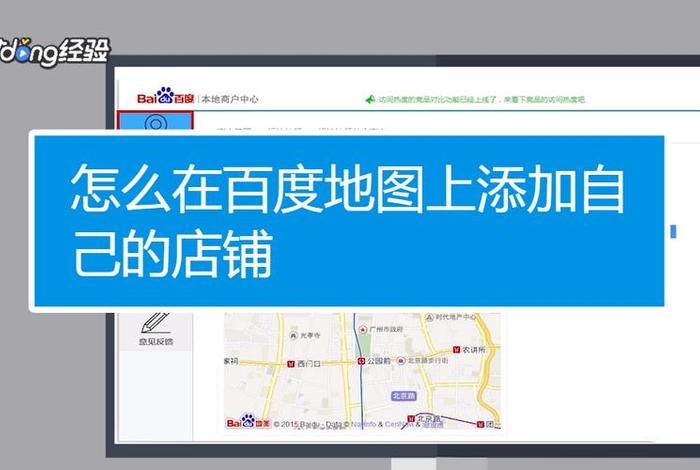Open the 本地商户中心 header title

pos(230,99)
